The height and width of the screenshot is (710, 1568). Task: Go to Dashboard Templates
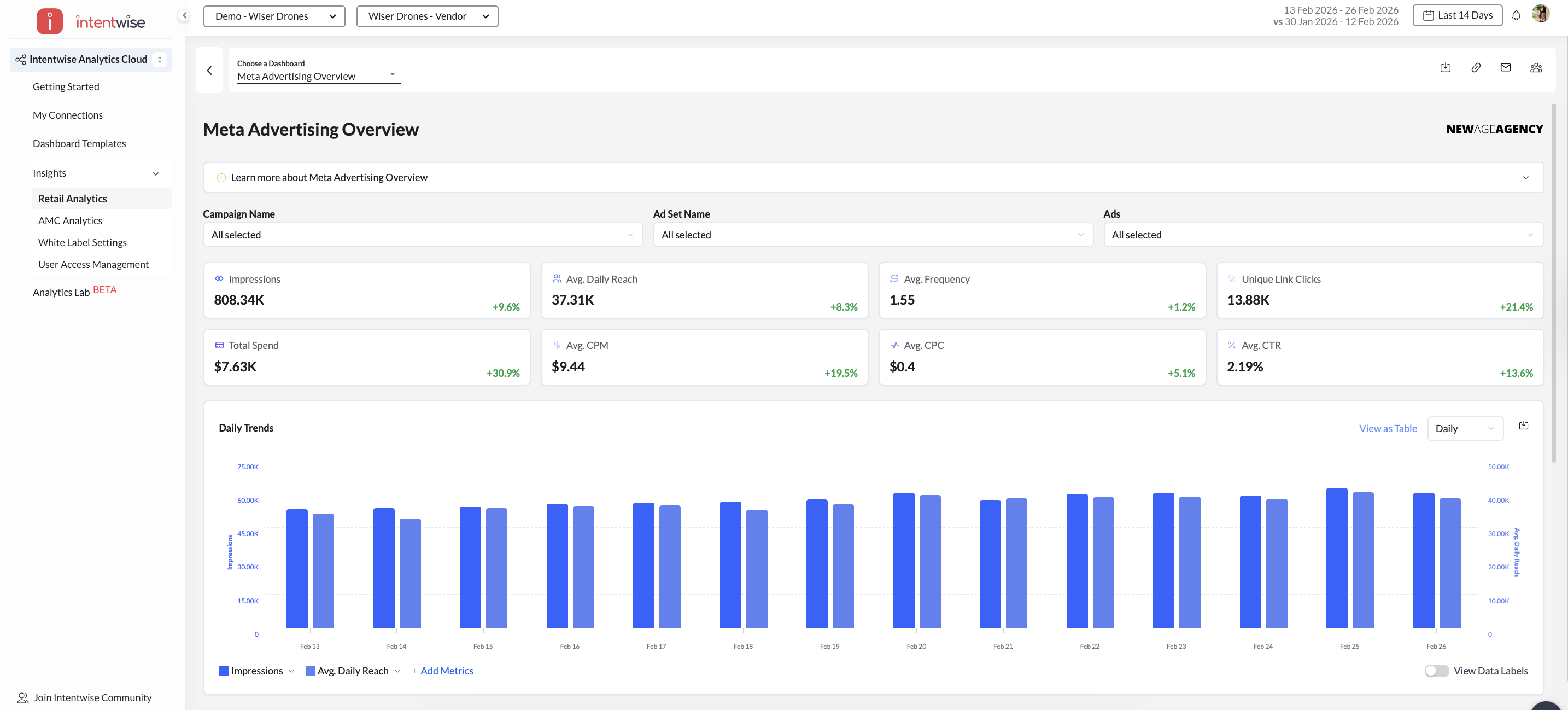coord(79,144)
